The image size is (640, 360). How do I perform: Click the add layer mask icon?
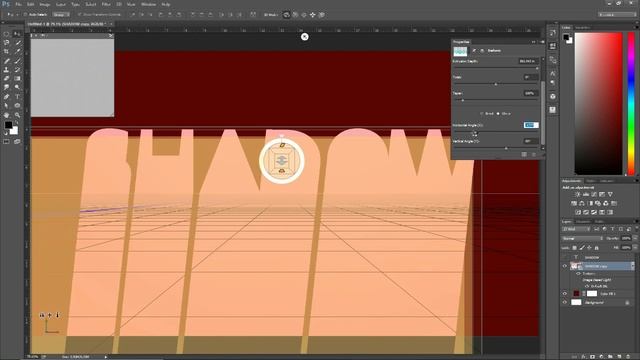click(x=593, y=357)
